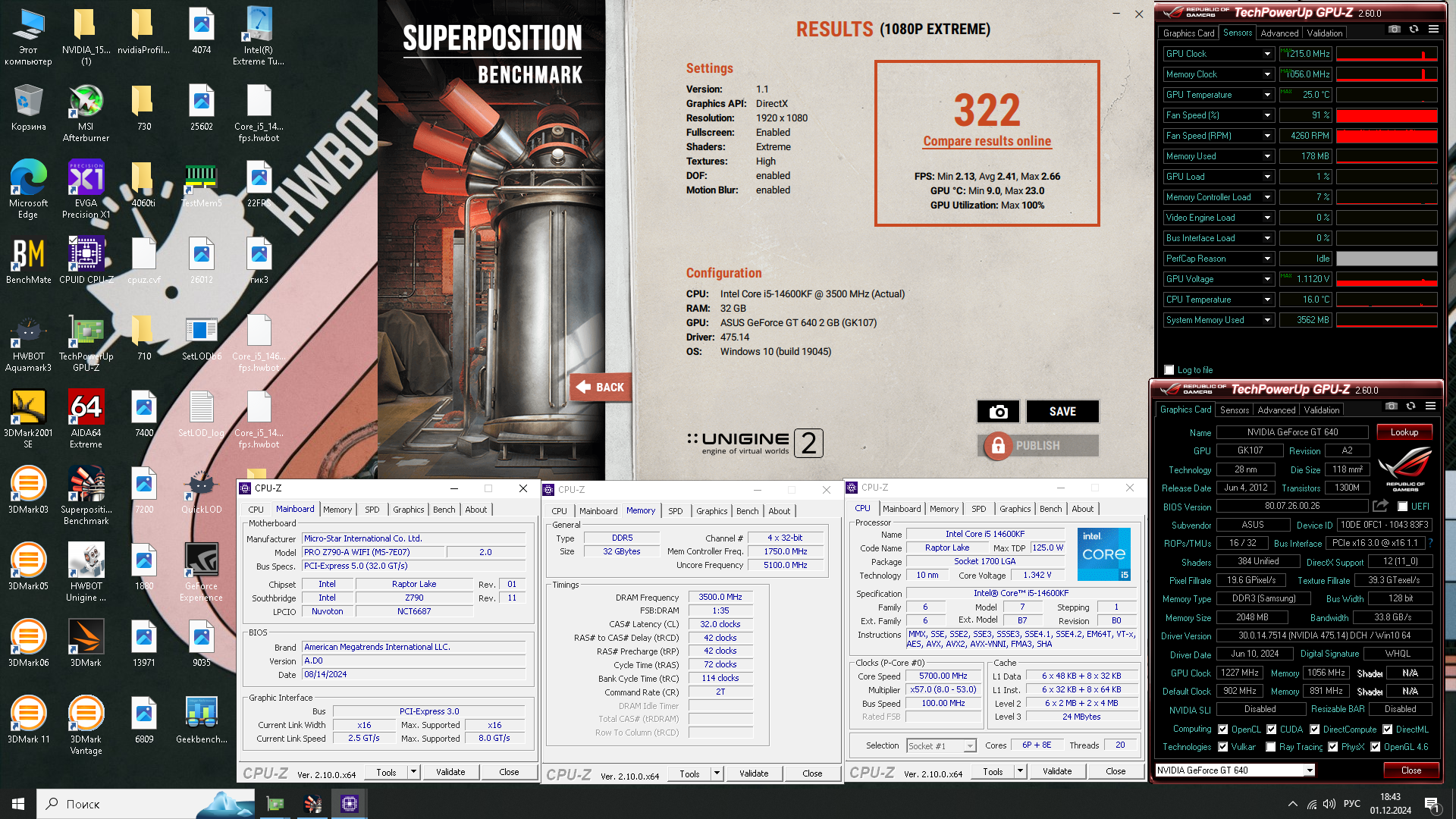Open MSI Afterburner desktop icon

pos(86,113)
